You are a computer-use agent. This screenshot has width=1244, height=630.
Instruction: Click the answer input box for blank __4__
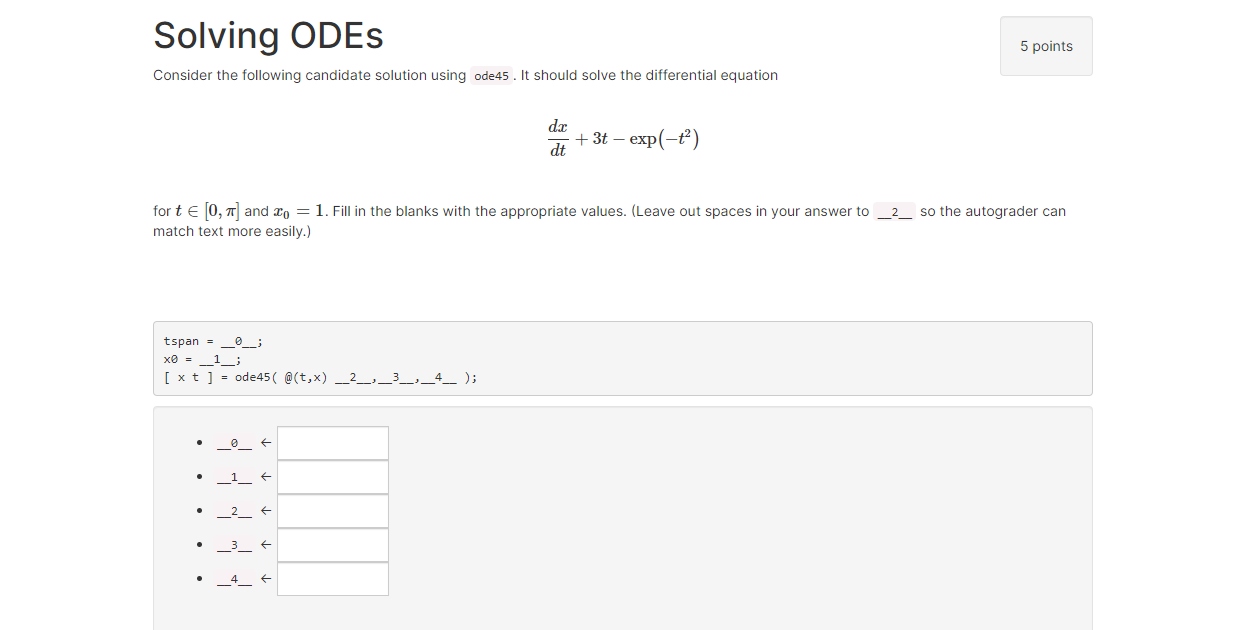point(333,578)
